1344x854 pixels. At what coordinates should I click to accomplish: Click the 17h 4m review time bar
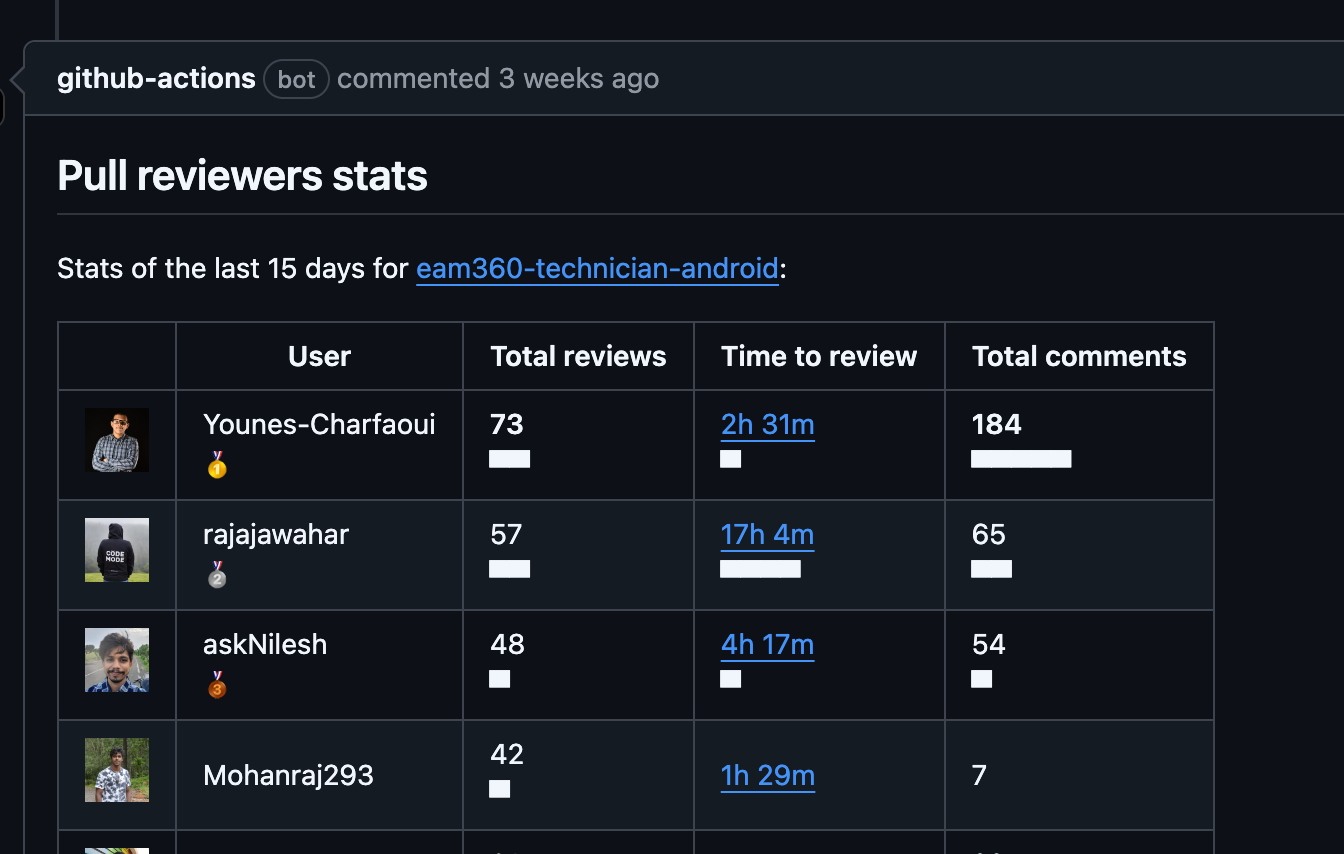[x=760, y=569]
